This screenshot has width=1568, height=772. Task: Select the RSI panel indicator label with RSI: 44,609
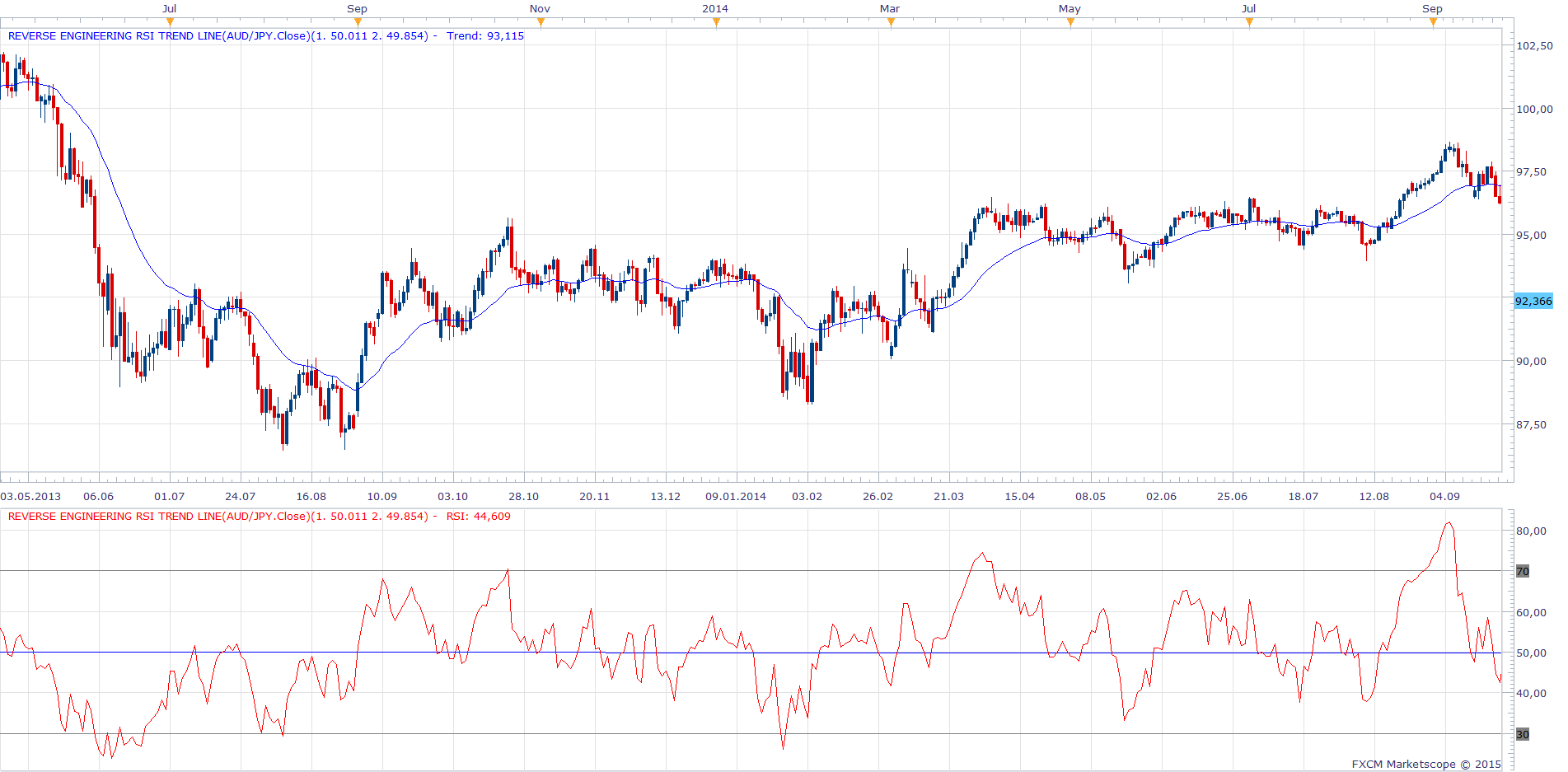point(259,516)
